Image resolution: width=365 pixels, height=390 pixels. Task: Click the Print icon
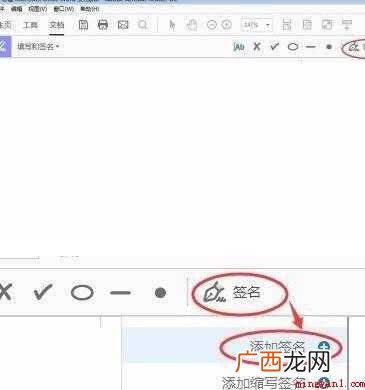(x=103, y=25)
